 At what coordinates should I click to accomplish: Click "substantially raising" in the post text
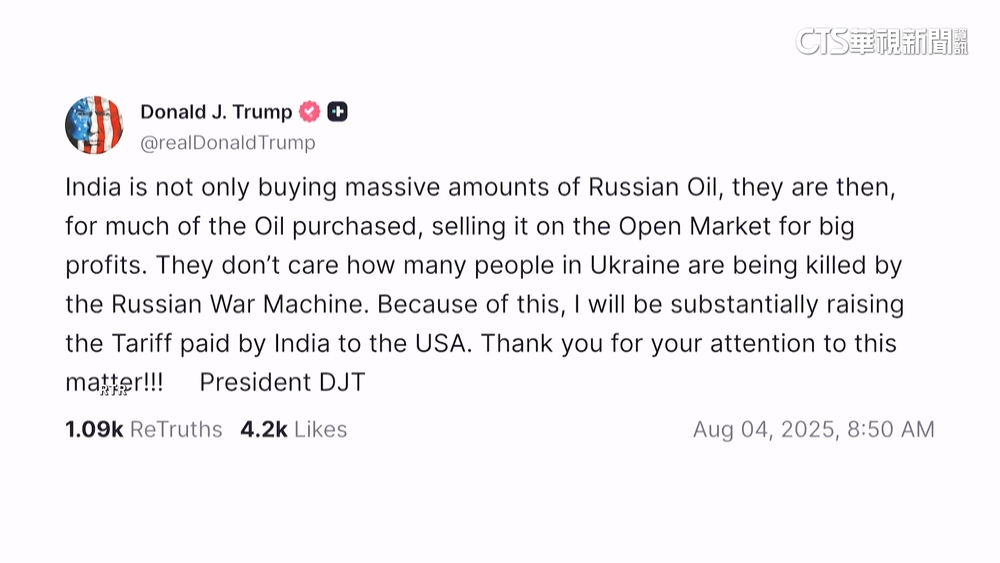pos(792,304)
